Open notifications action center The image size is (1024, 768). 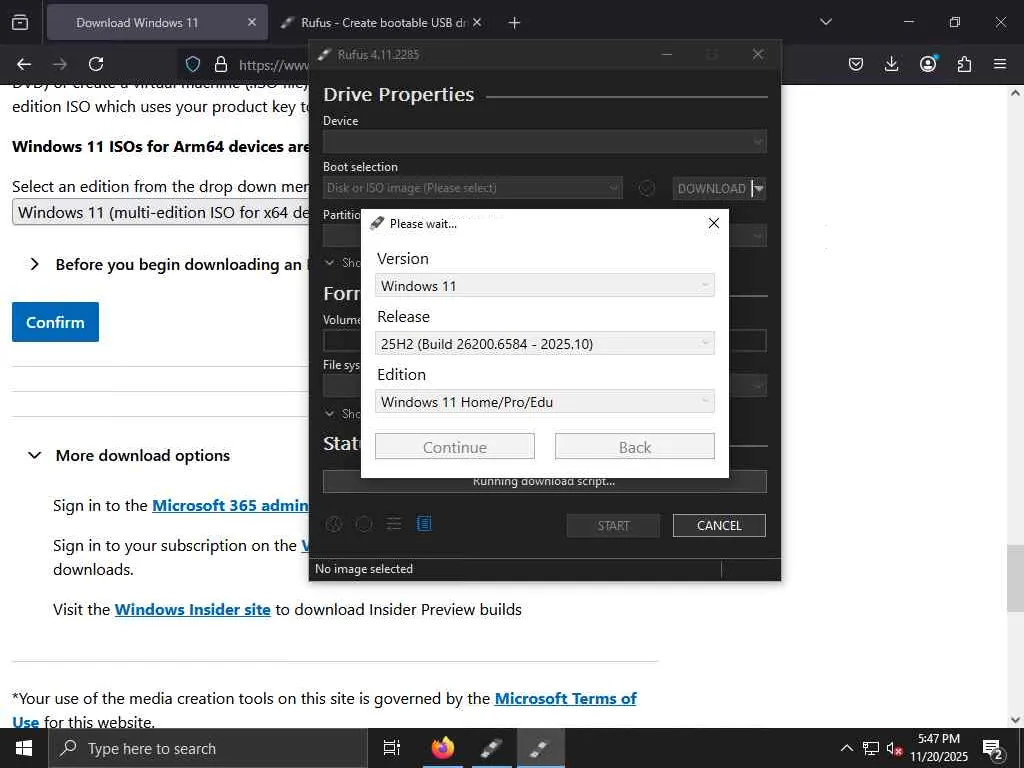pyautogui.click(x=993, y=748)
